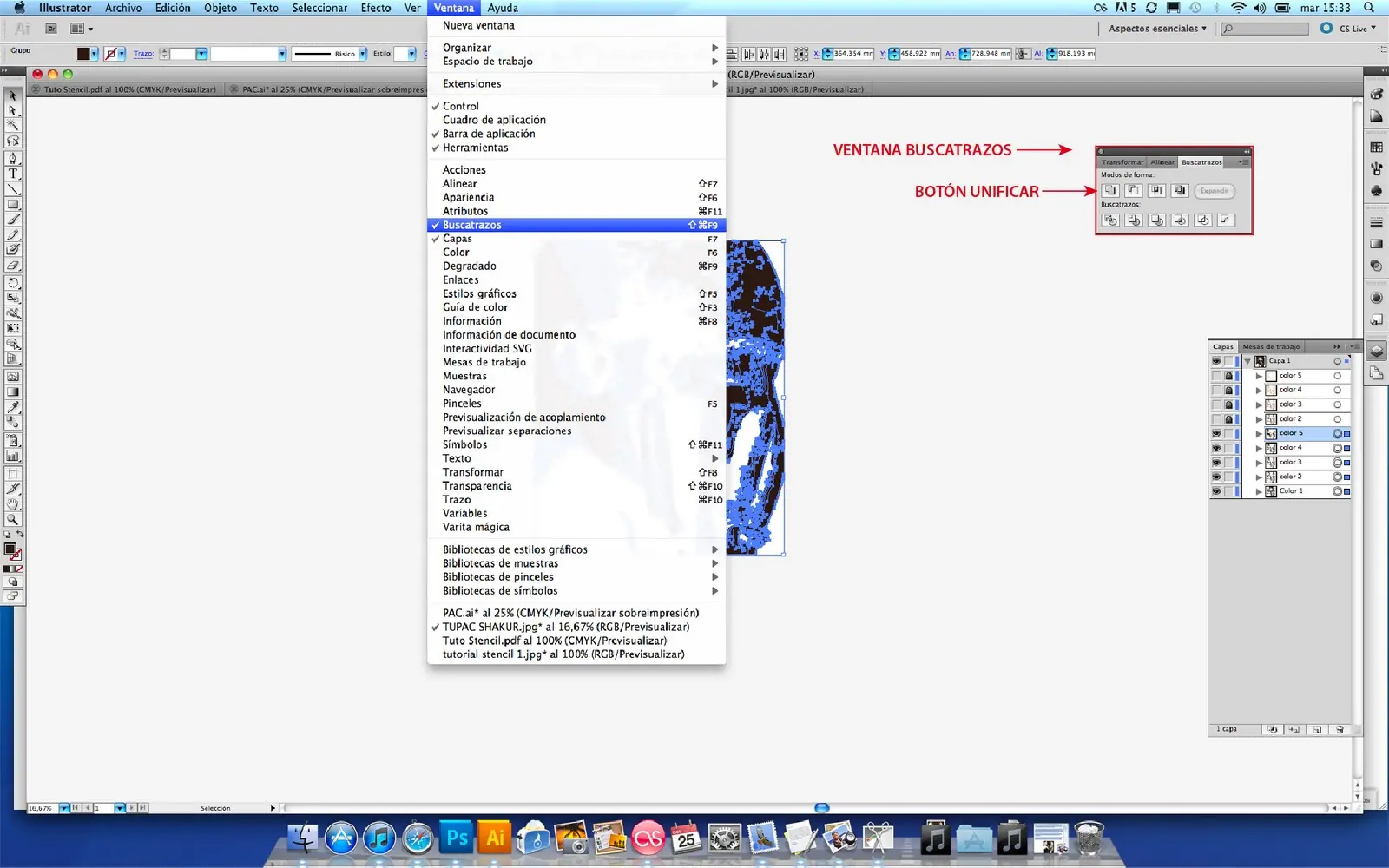1389x868 pixels.
Task: Select the Rectangle tool
Action: (13, 204)
